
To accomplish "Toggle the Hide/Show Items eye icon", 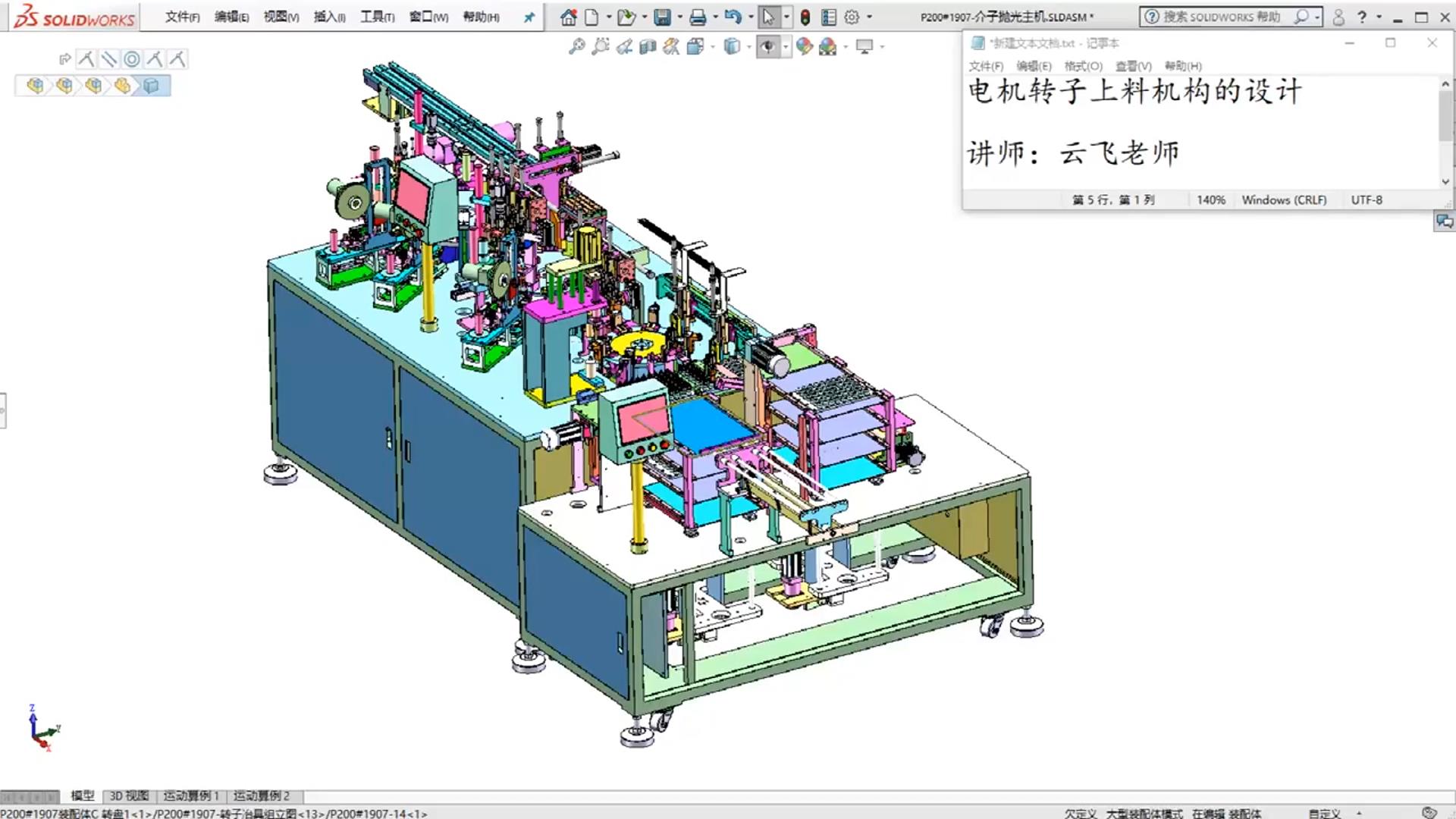I will tap(768, 47).
